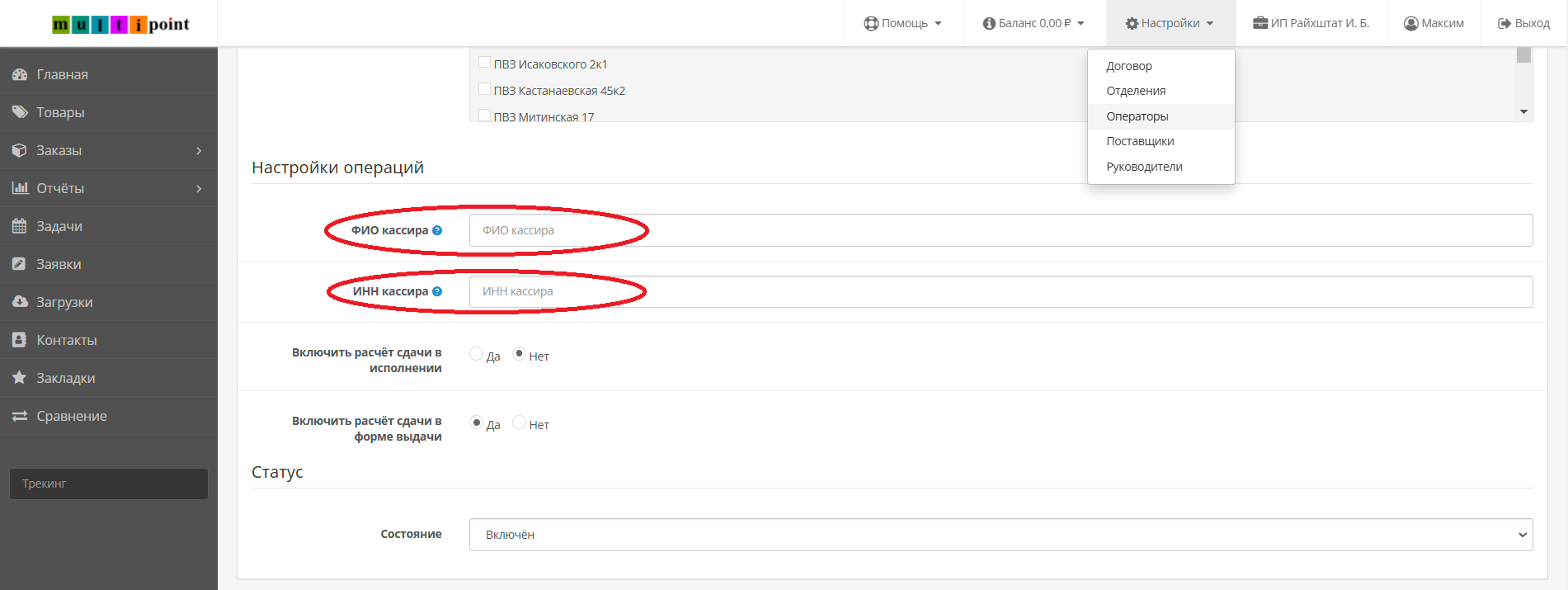Click the PVZ list scrollbar thumb

point(1523,55)
